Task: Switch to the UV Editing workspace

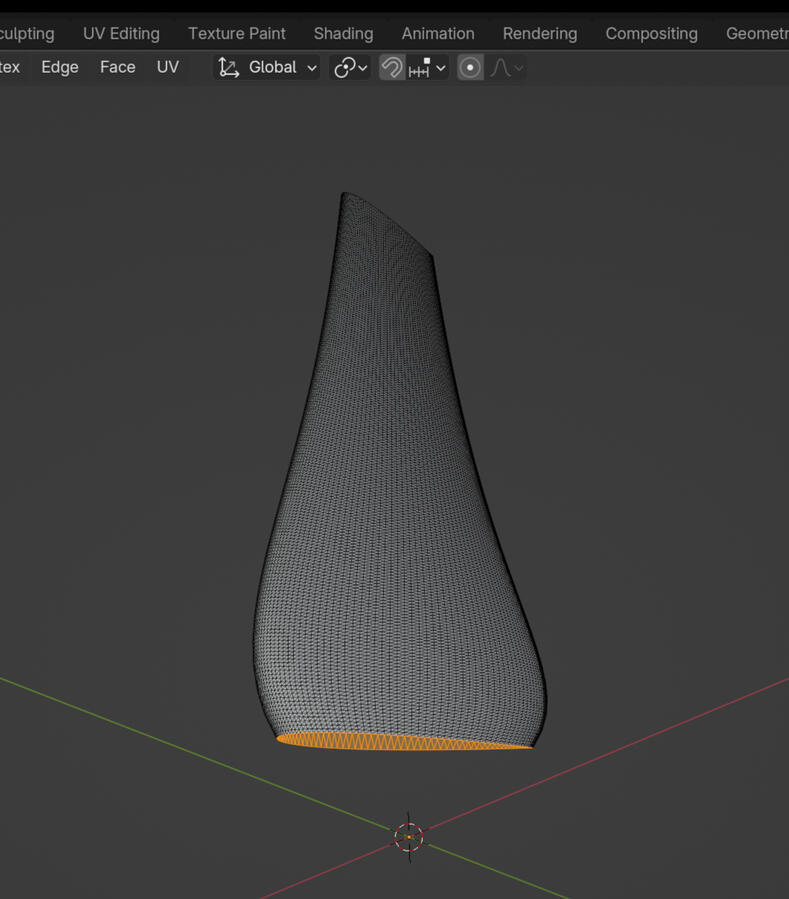Action: pyautogui.click(x=121, y=33)
